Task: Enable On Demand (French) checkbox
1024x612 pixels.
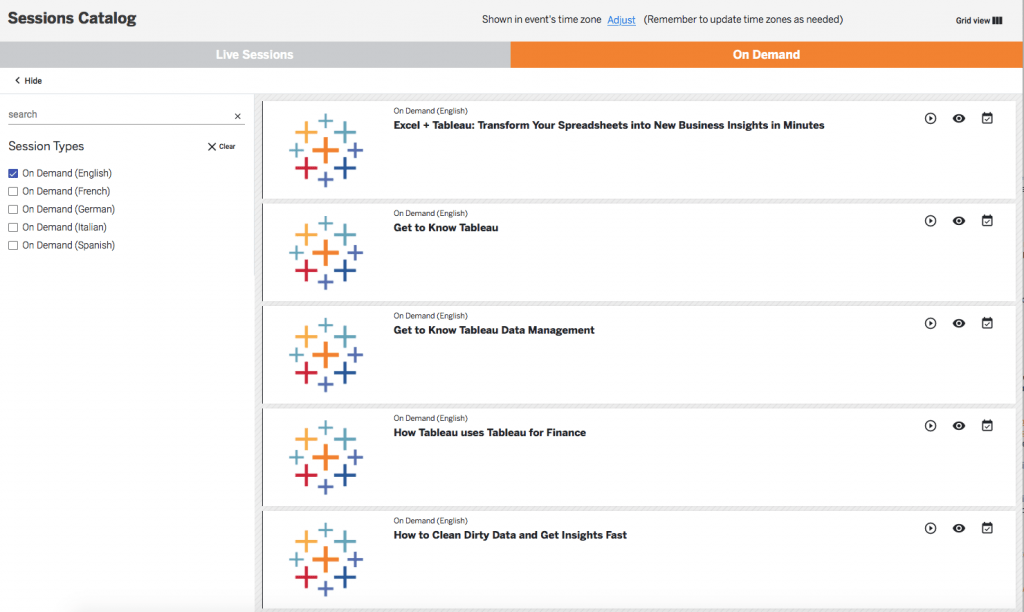Action: [13, 191]
